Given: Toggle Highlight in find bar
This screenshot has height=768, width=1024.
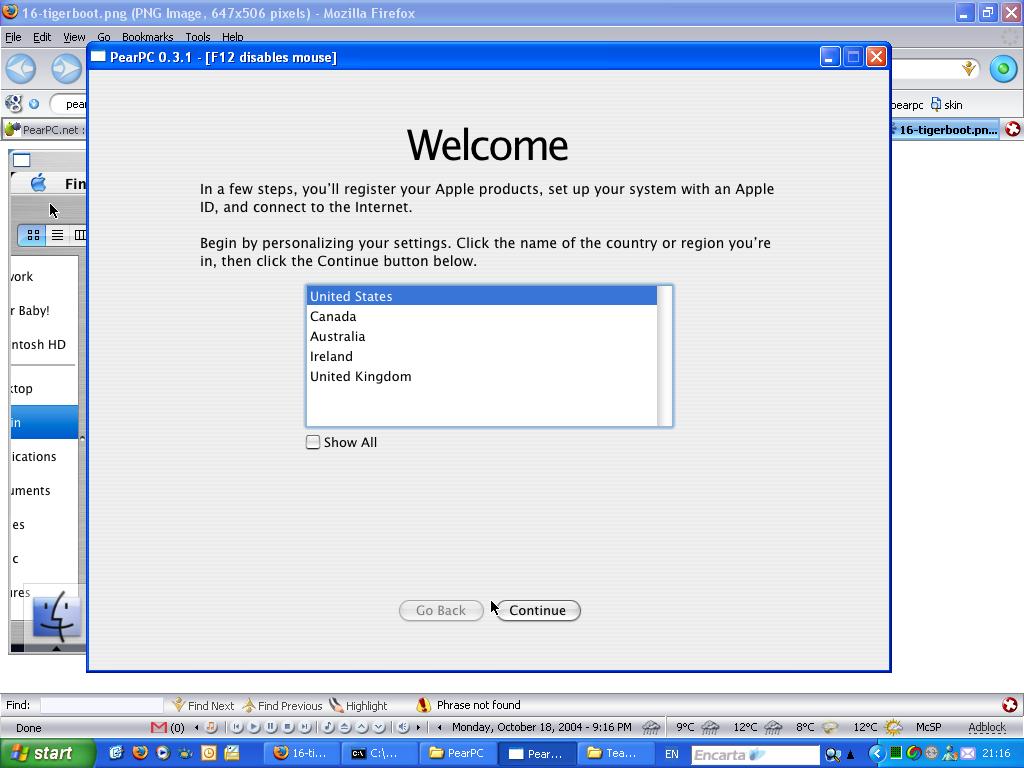Looking at the screenshot, I should (x=358, y=705).
